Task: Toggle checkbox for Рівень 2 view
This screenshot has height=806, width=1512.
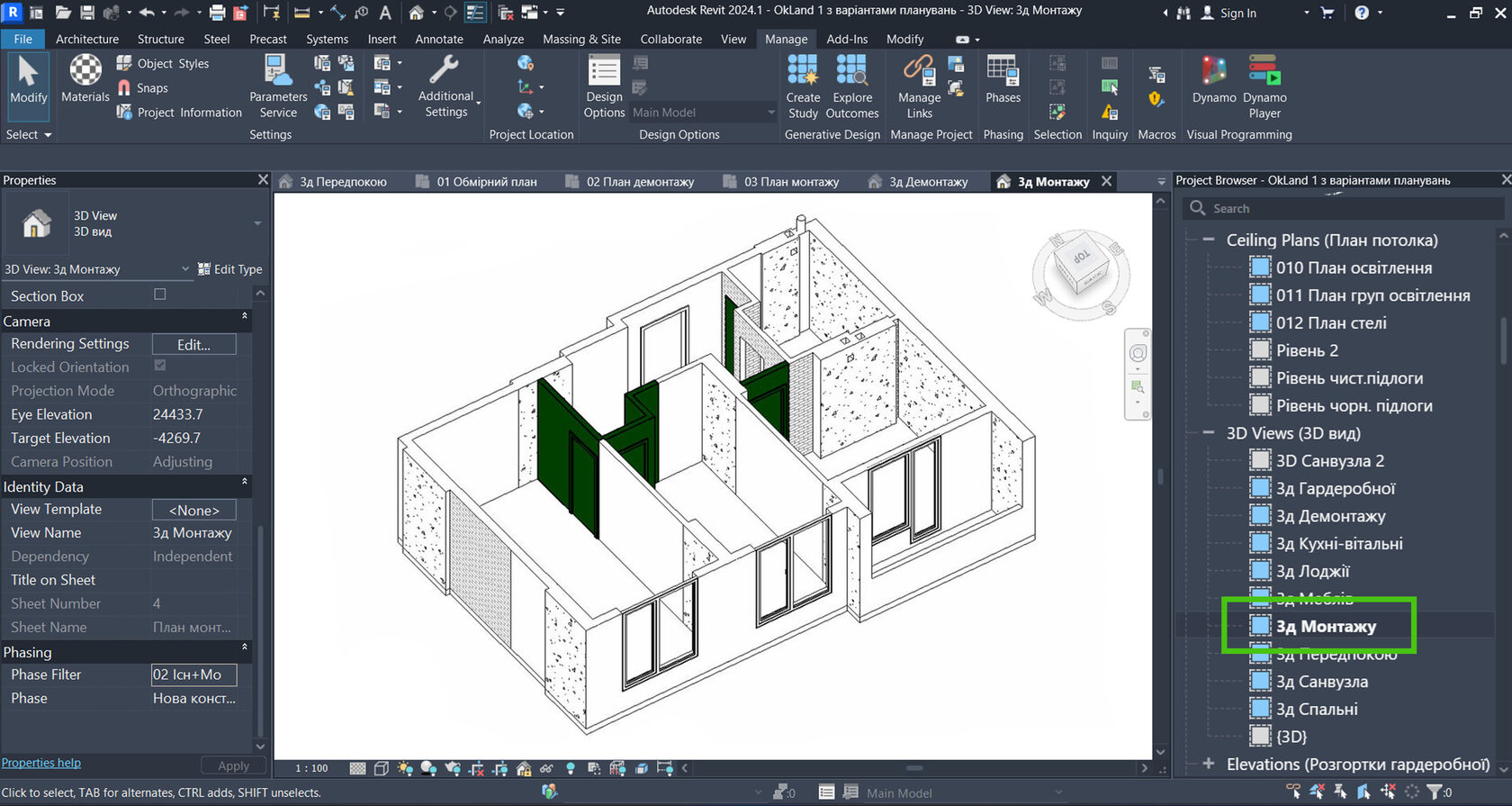Action: tap(1260, 350)
